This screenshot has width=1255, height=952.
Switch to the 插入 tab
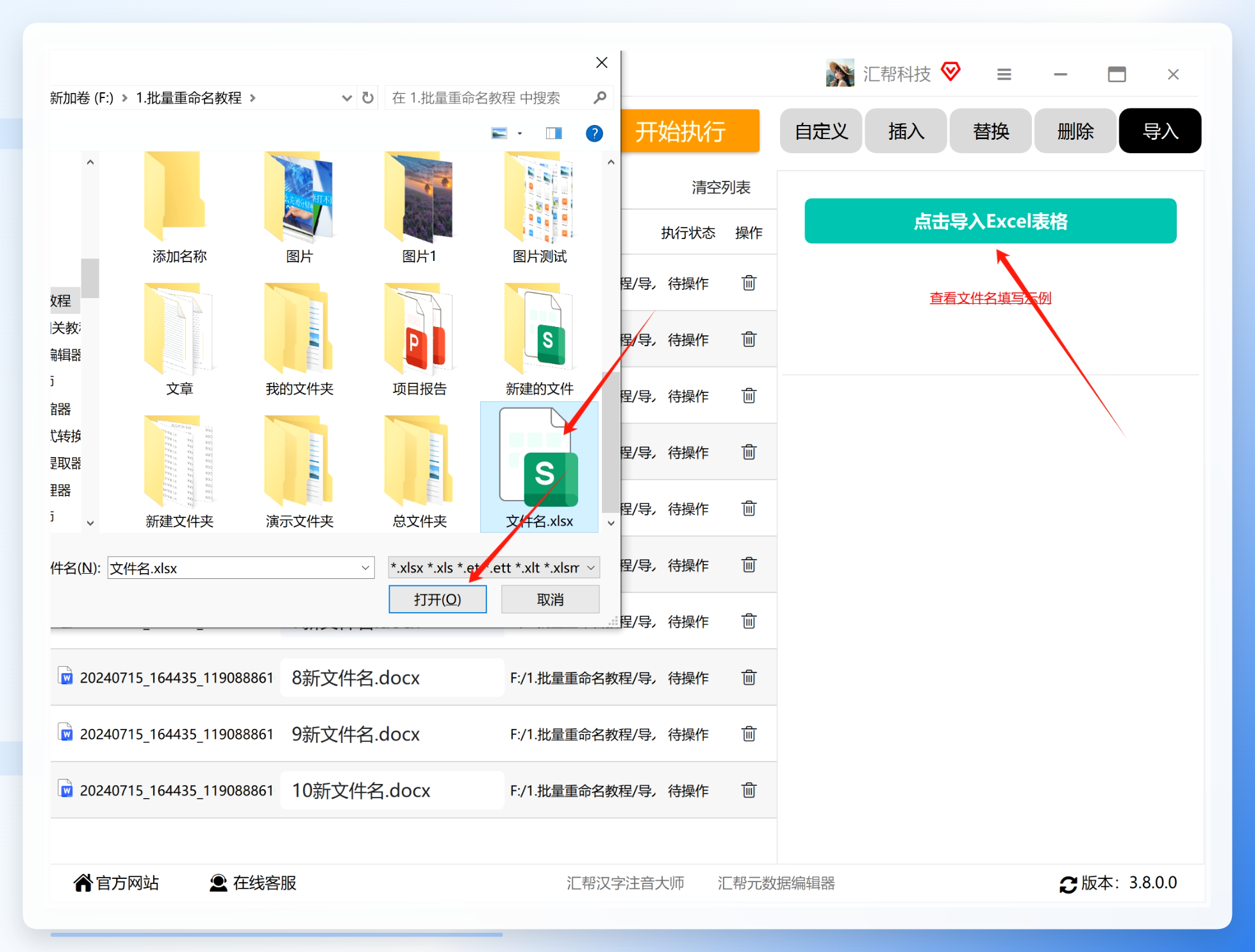(x=906, y=131)
